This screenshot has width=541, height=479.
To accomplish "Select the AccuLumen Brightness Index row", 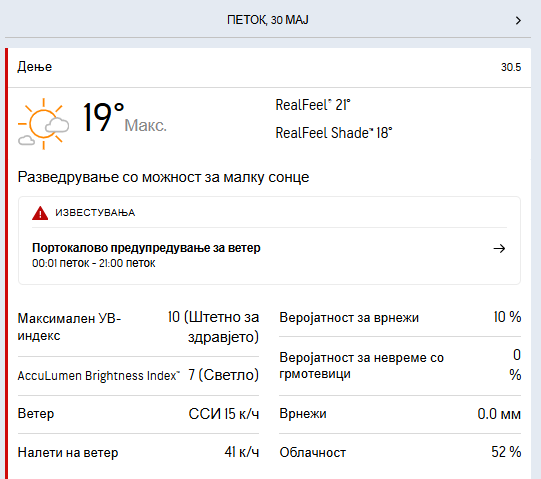I will point(138,375).
